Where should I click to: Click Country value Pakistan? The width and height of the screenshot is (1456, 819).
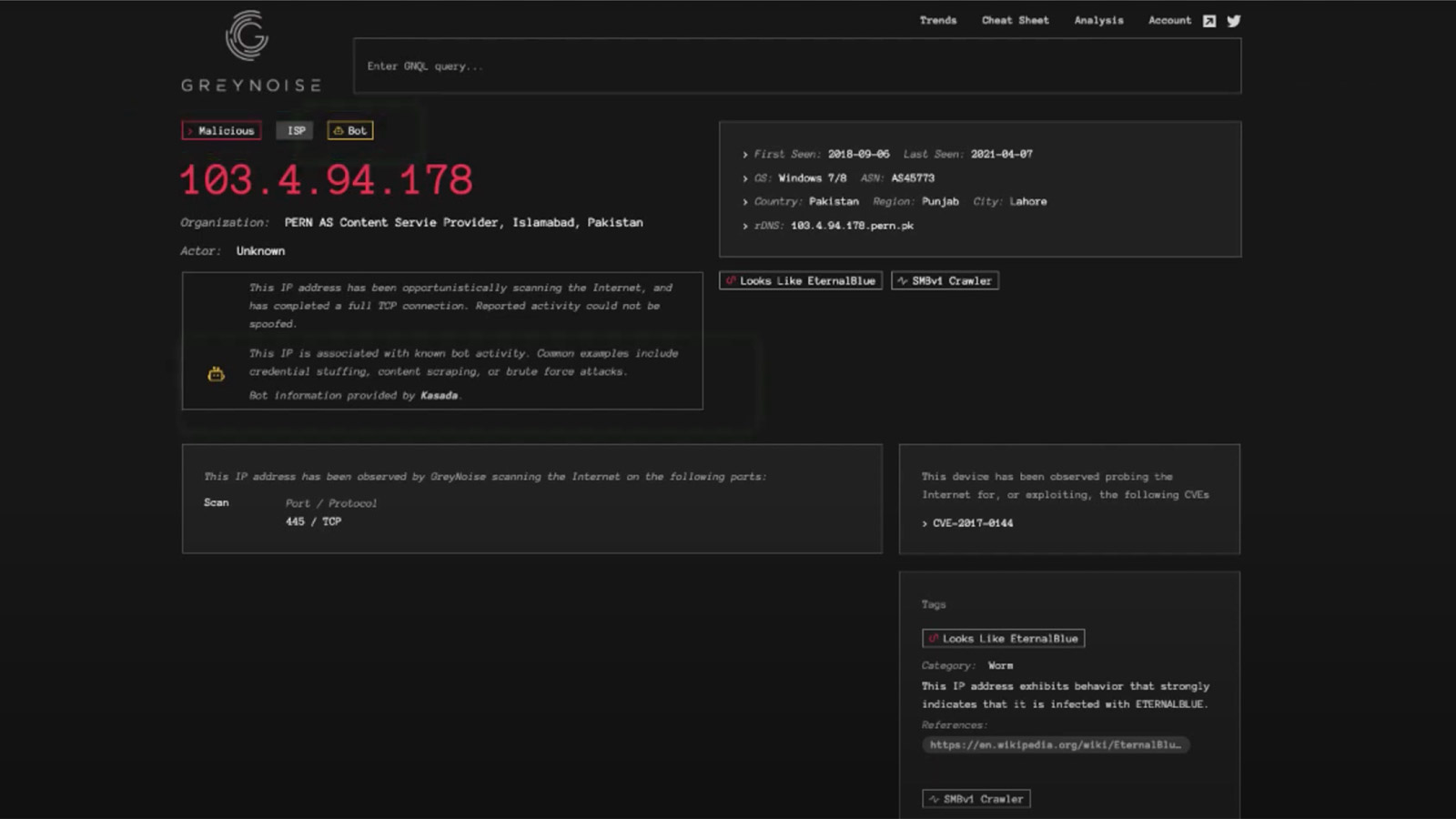(x=834, y=201)
